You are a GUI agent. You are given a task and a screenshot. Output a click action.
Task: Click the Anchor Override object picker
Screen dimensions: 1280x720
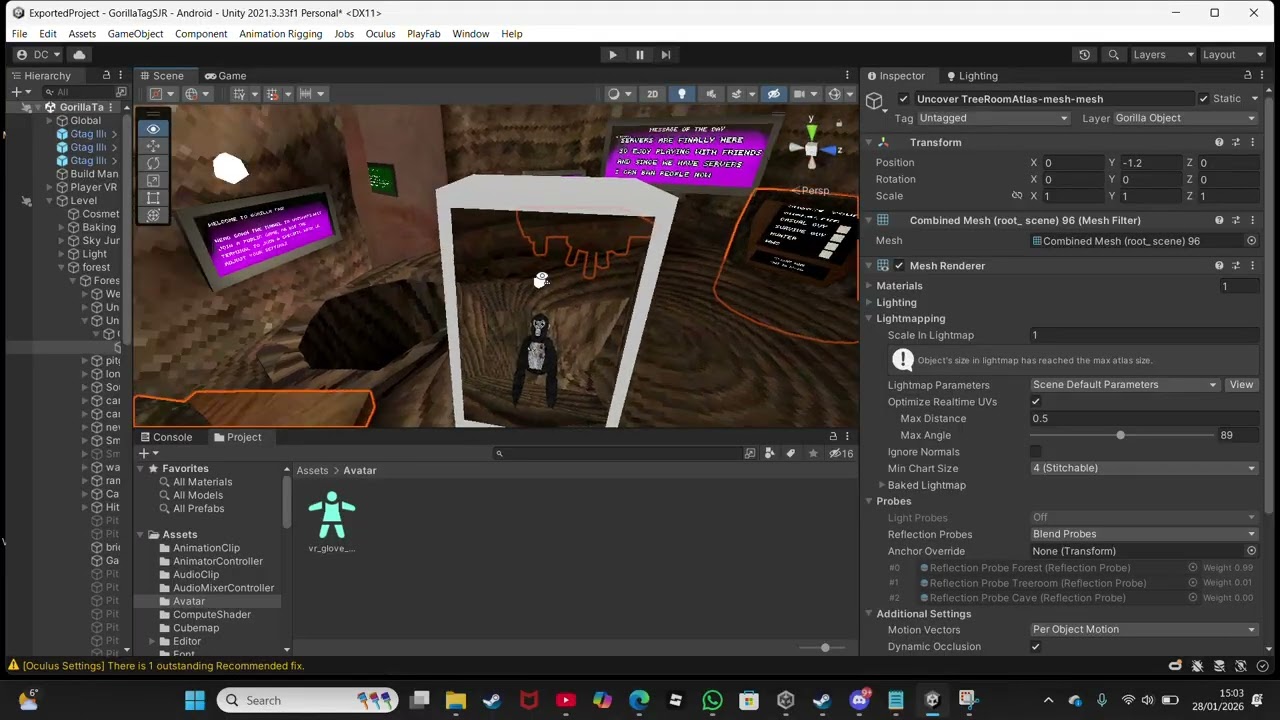[x=1251, y=551]
